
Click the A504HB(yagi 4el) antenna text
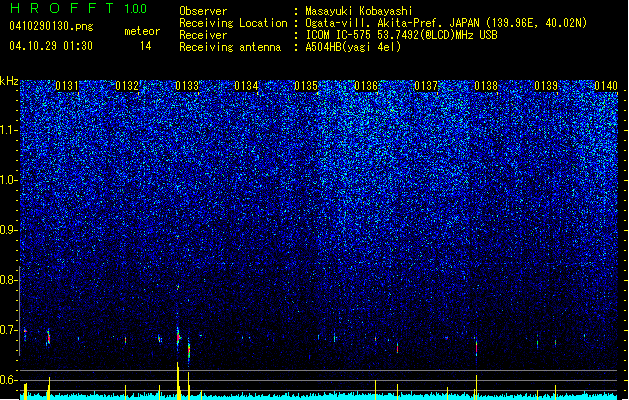(353, 47)
